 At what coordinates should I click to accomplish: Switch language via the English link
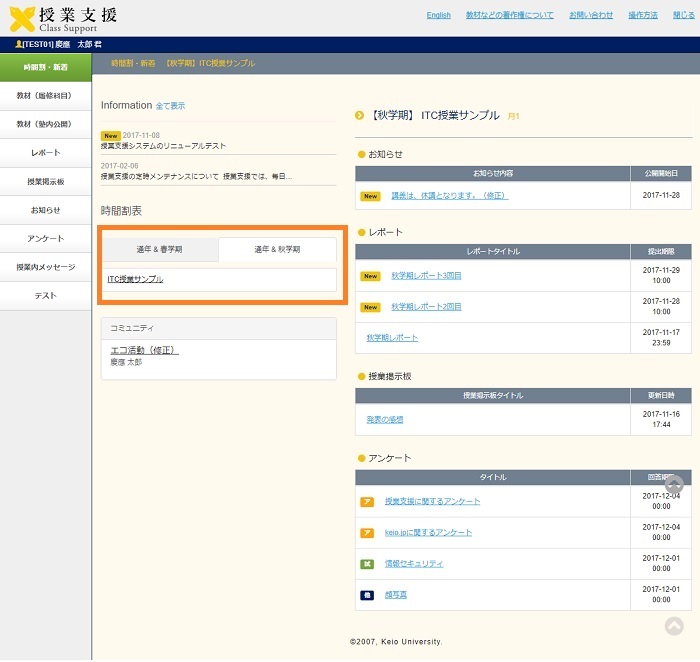(x=438, y=16)
